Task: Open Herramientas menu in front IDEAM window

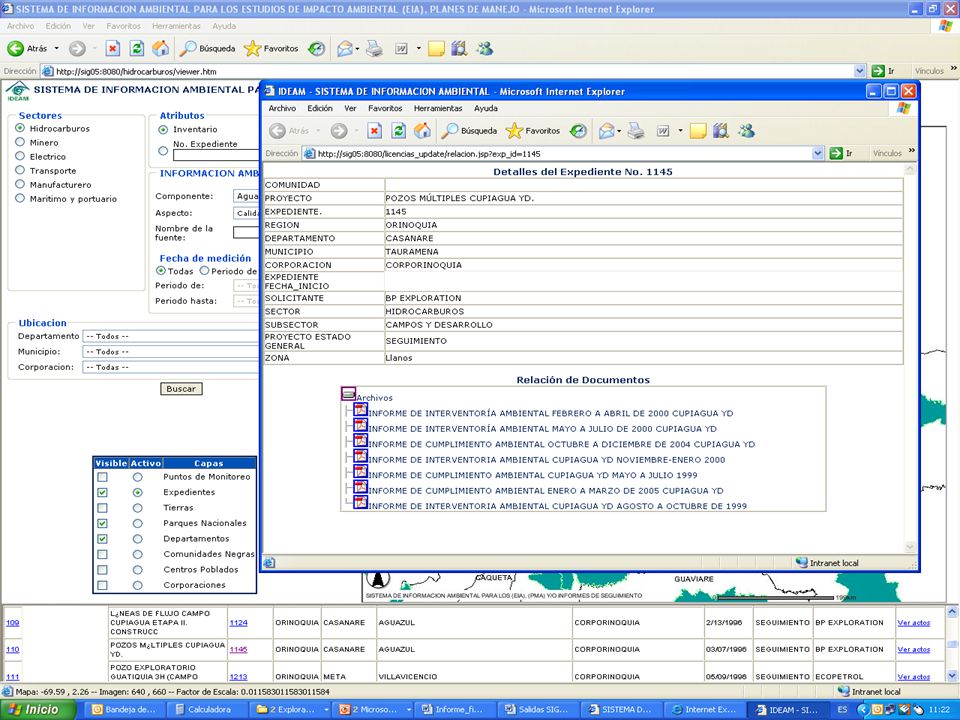Action: 438,108
